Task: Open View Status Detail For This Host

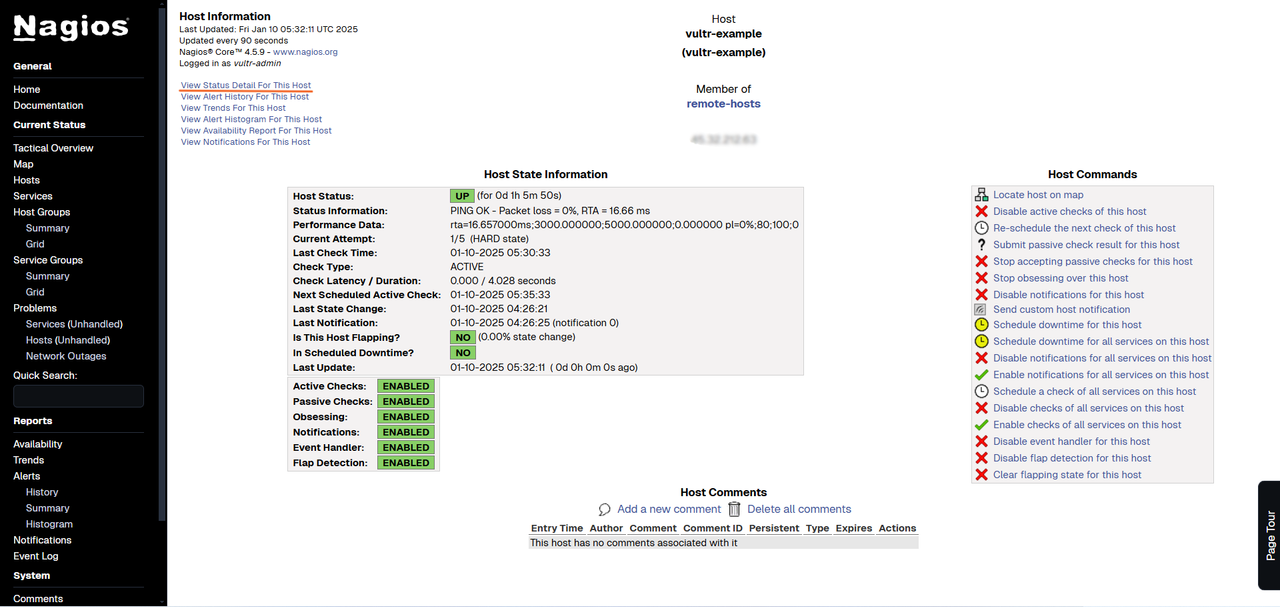Action: click(246, 85)
